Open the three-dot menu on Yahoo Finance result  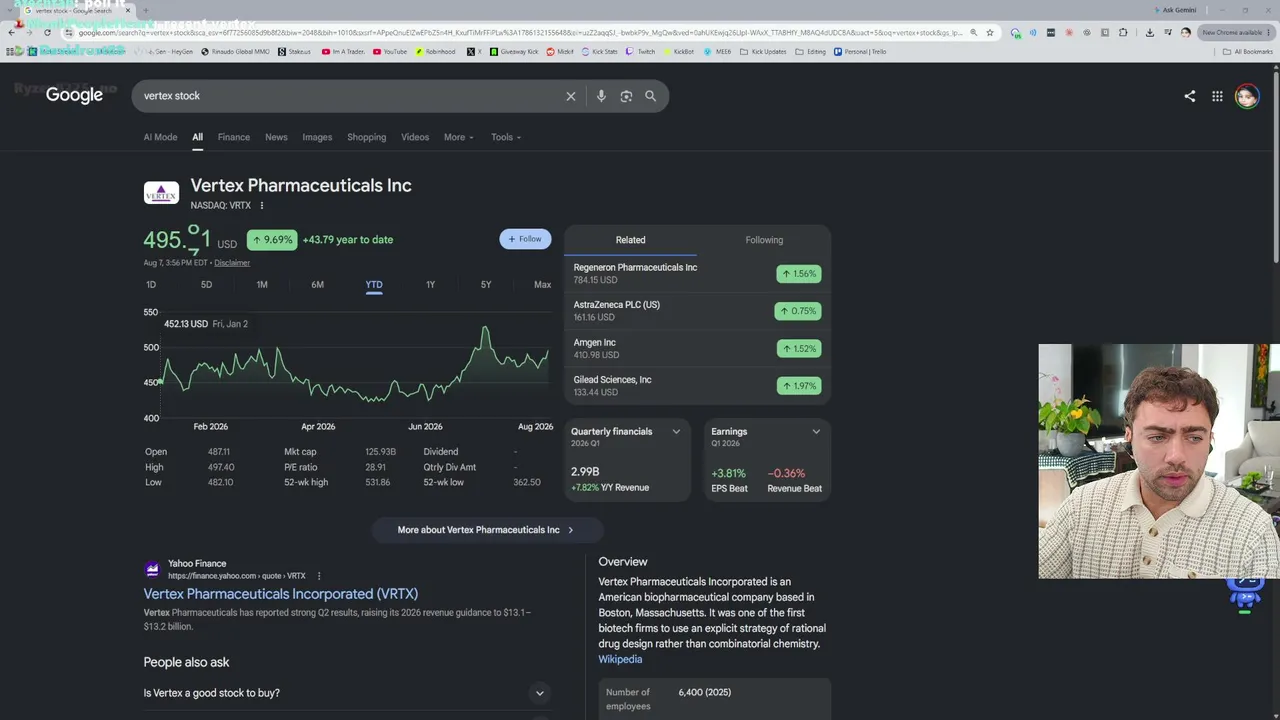tap(319, 576)
